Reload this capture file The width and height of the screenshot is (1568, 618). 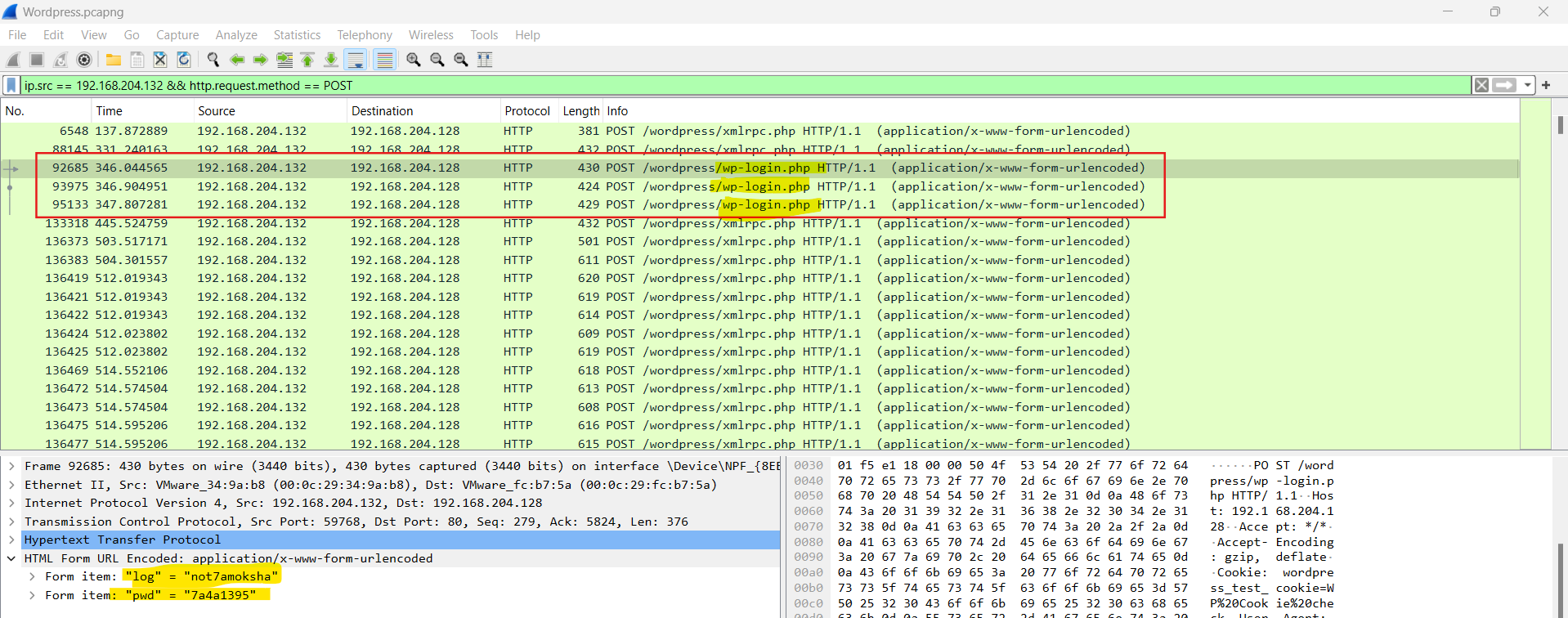click(x=184, y=60)
